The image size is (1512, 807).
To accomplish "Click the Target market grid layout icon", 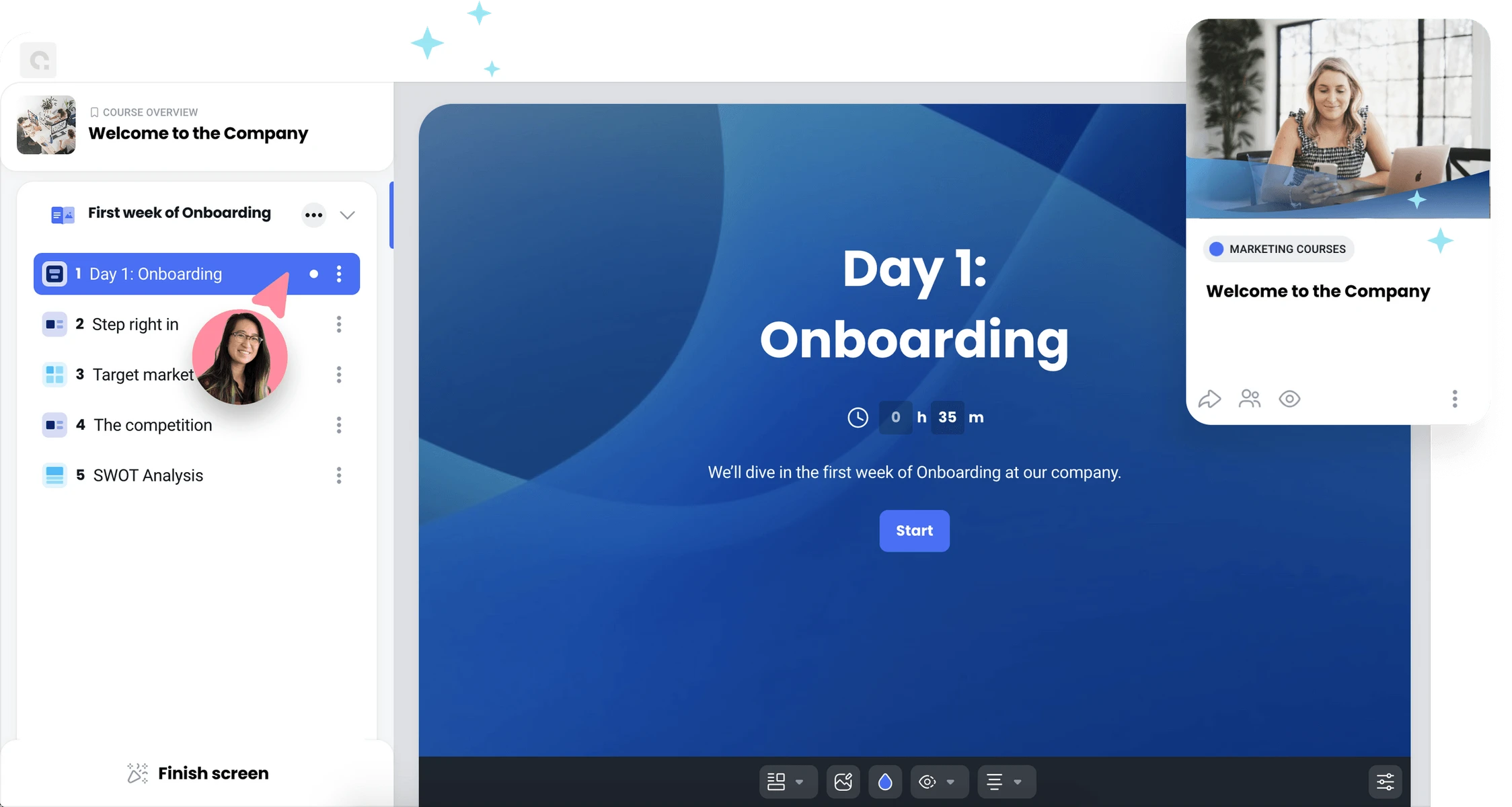I will pyautogui.click(x=54, y=375).
